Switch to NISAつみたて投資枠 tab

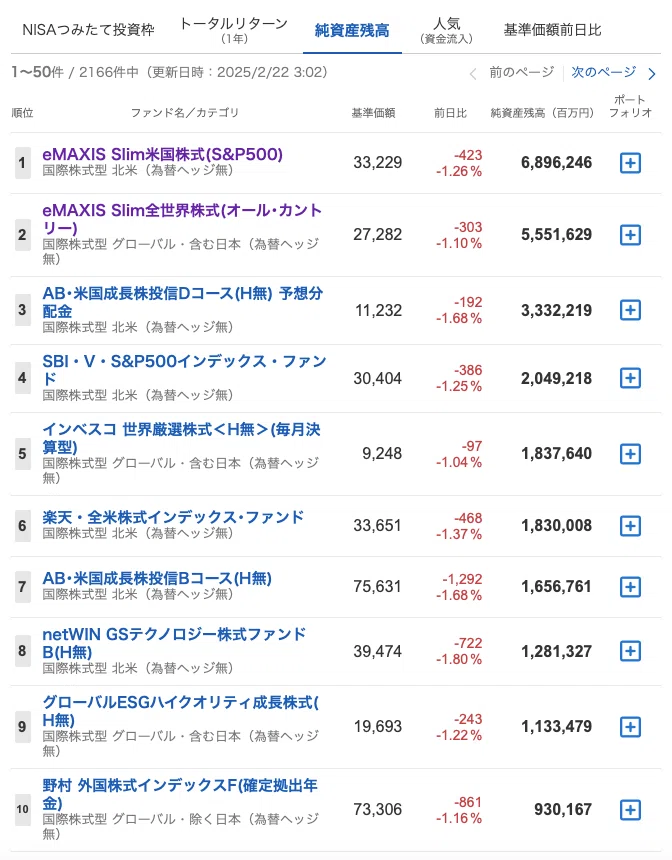88,30
